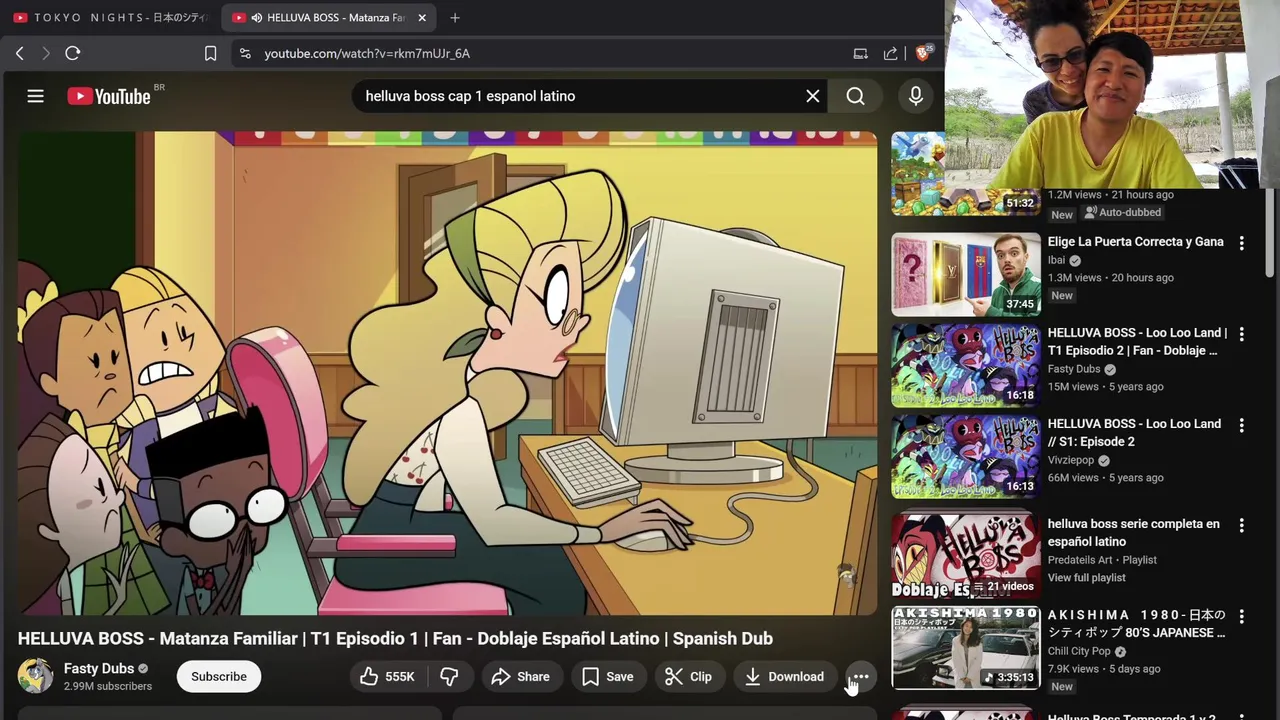Image resolution: width=1280 pixels, height=720 pixels.
Task: Open browser share page icon
Action: click(x=890, y=53)
